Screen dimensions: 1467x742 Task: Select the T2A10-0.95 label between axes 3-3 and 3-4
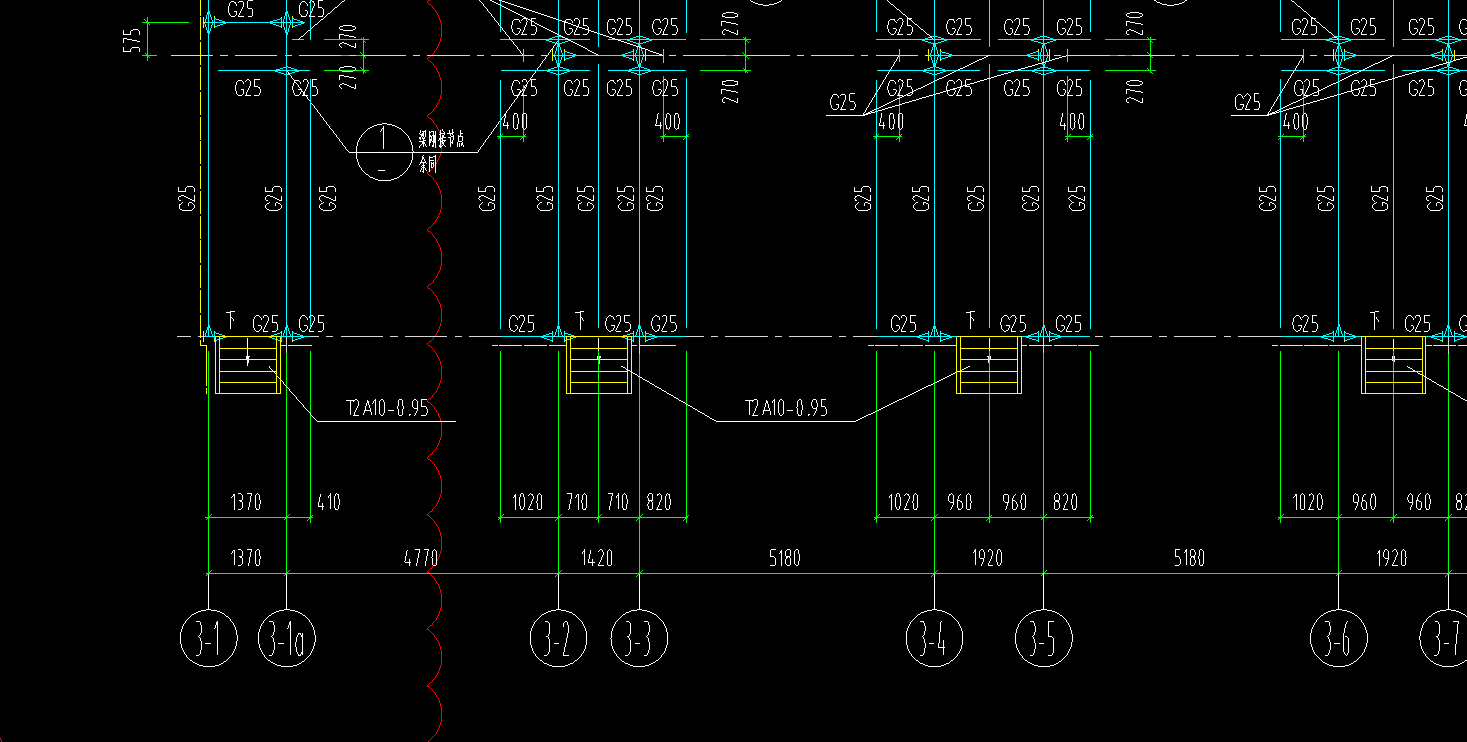coord(786,408)
